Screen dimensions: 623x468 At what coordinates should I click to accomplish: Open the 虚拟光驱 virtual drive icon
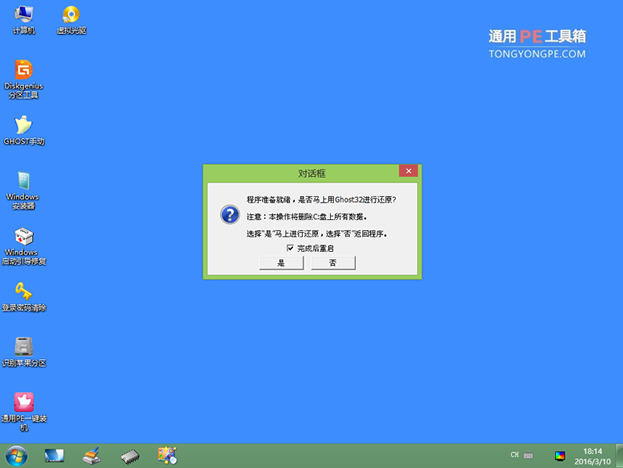[x=71, y=17]
